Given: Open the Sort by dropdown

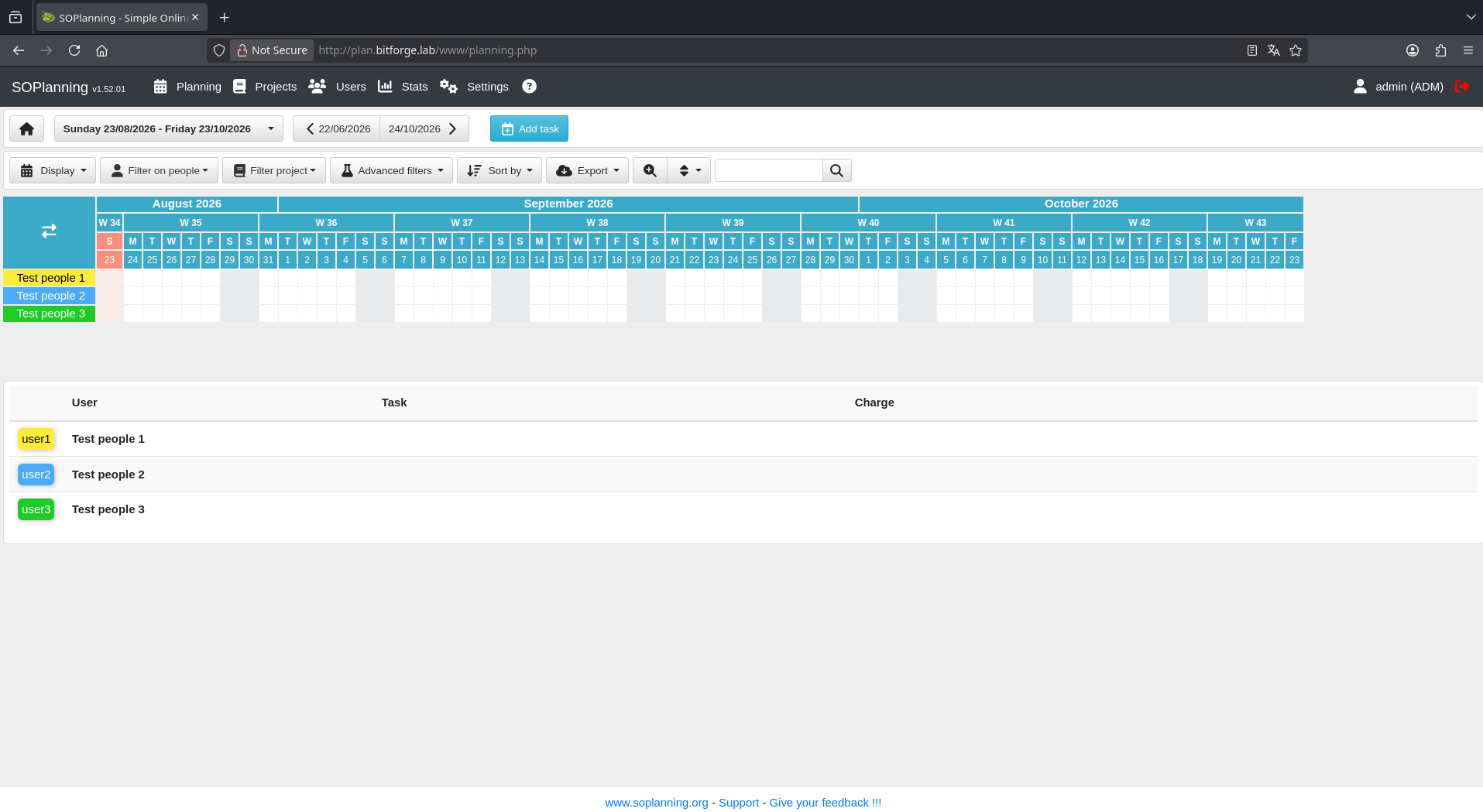Looking at the screenshot, I should pos(499,170).
